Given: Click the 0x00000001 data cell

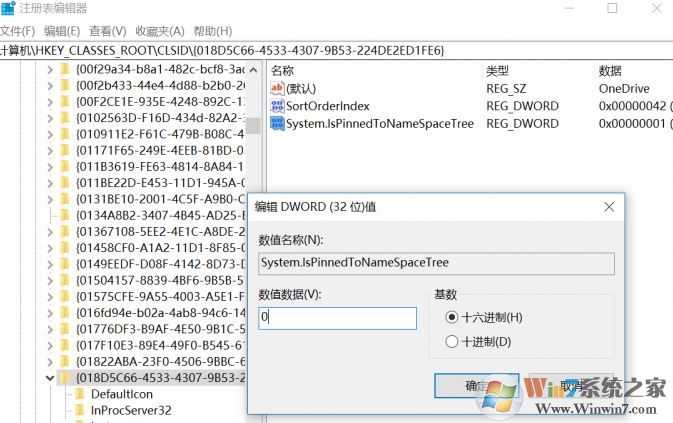Looking at the screenshot, I should [x=635, y=124].
